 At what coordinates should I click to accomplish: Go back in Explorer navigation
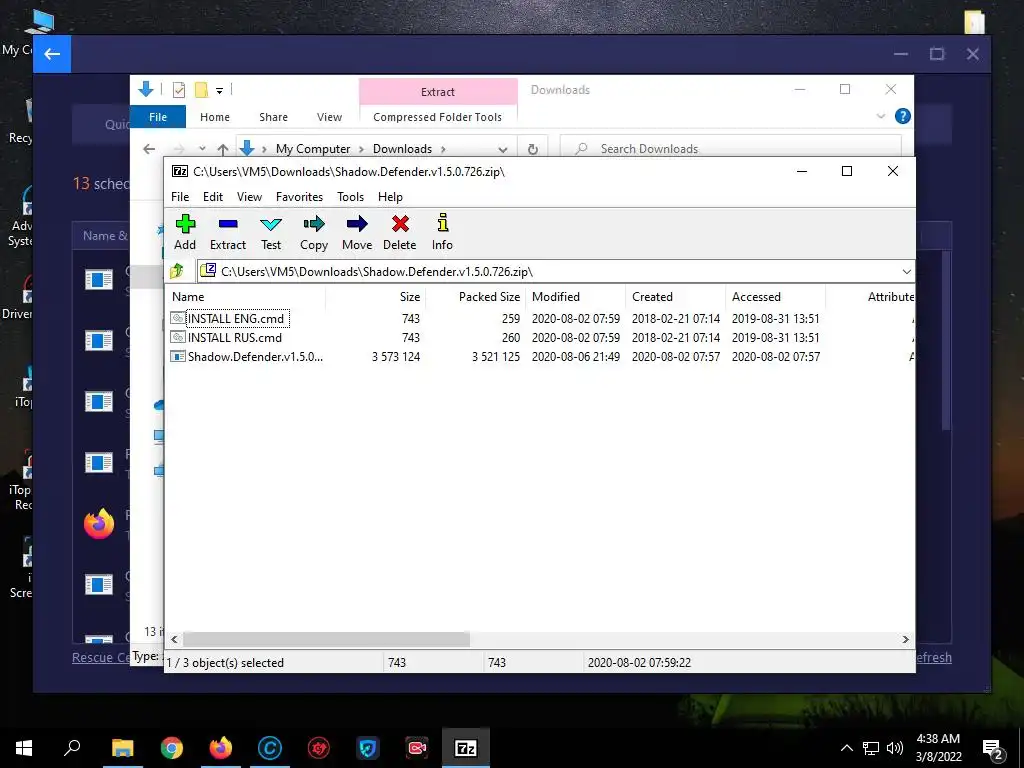(x=149, y=149)
